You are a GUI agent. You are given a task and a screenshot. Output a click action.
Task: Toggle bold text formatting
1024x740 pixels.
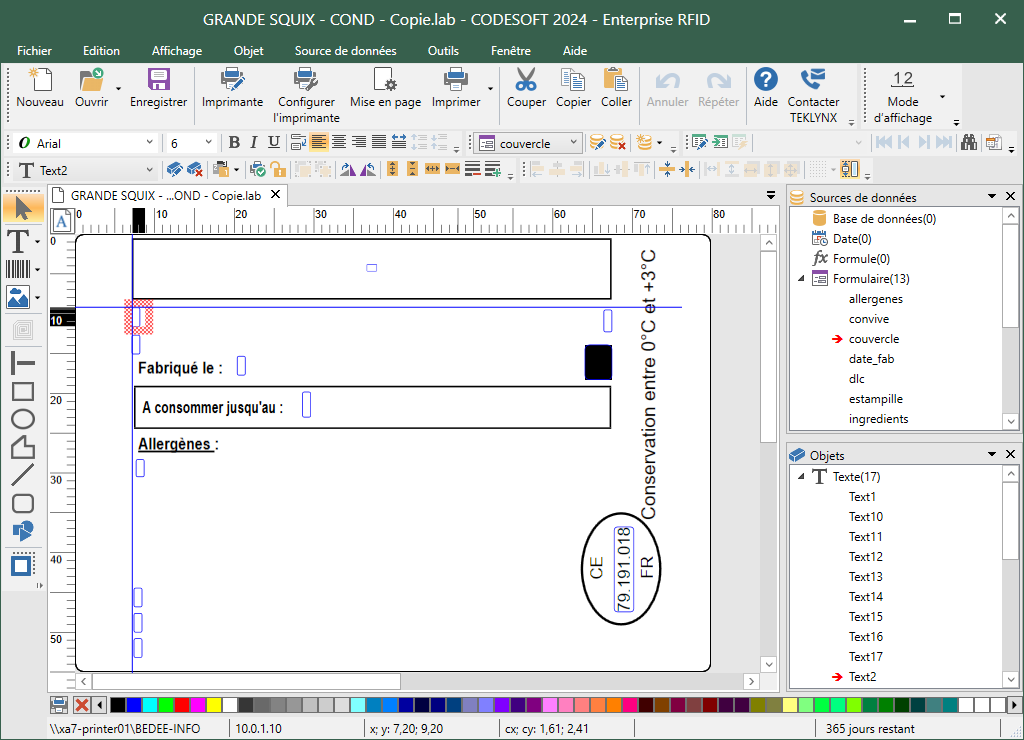pyautogui.click(x=234, y=143)
